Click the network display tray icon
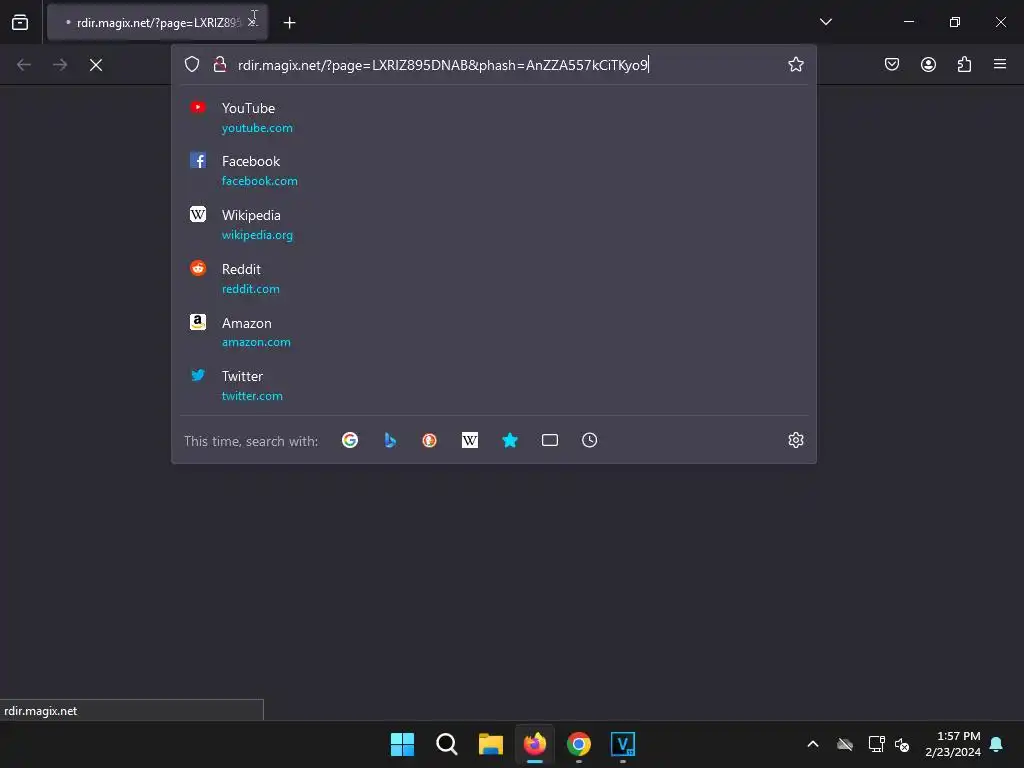1024x768 pixels. click(x=876, y=744)
